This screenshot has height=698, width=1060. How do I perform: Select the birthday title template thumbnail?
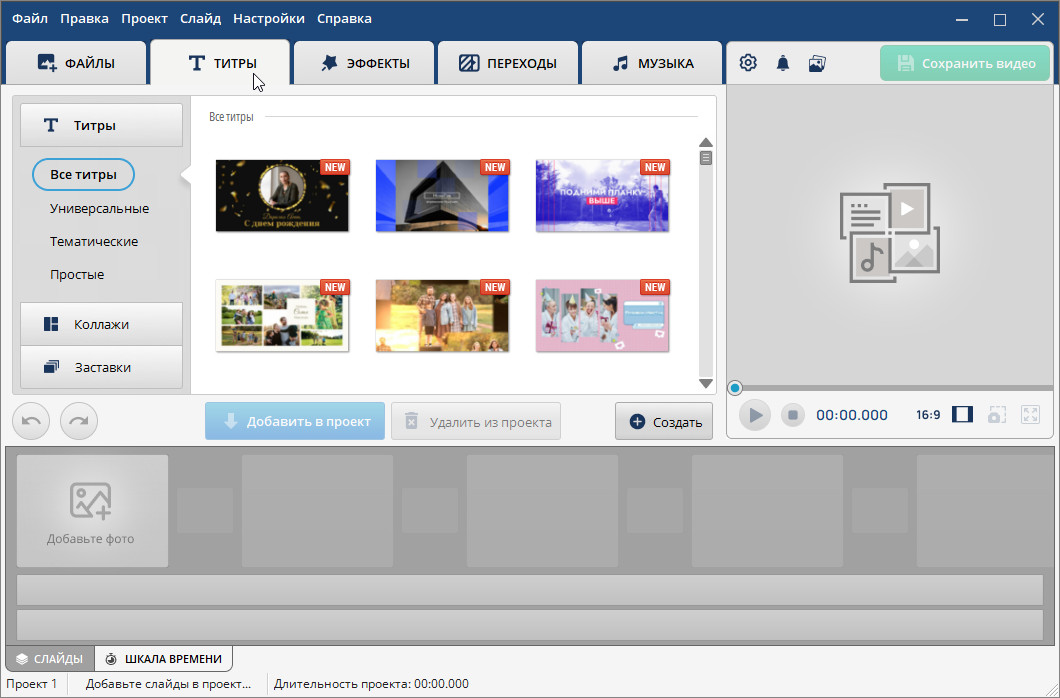click(282, 195)
